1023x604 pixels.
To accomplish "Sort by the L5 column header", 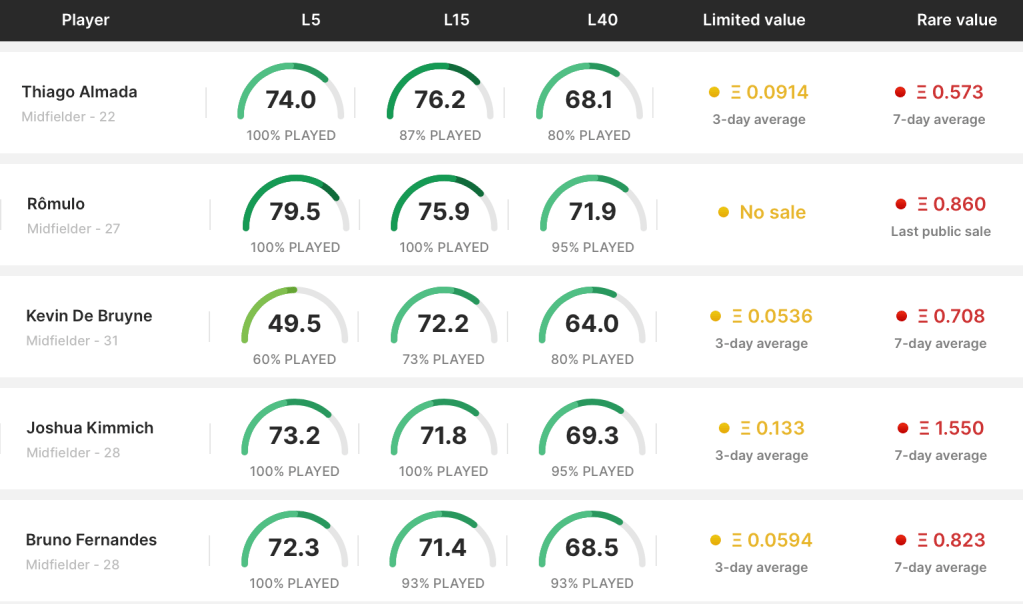I will (x=311, y=20).
